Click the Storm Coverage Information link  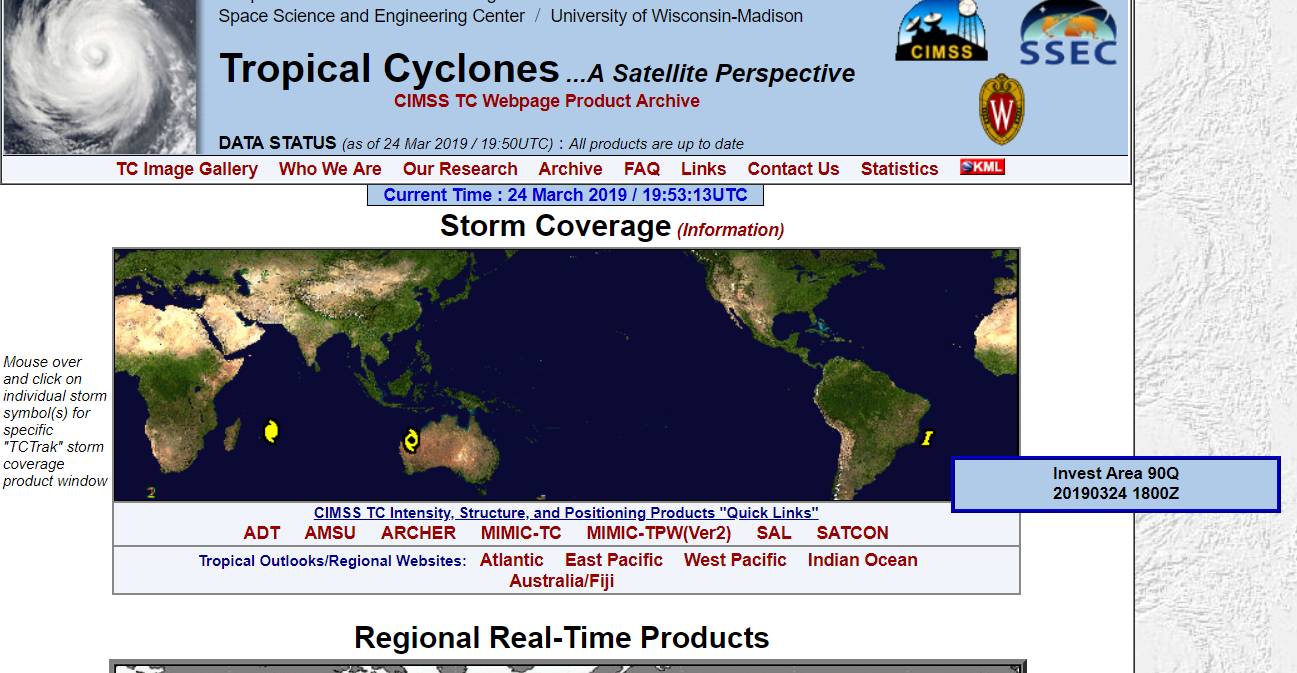[730, 230]
